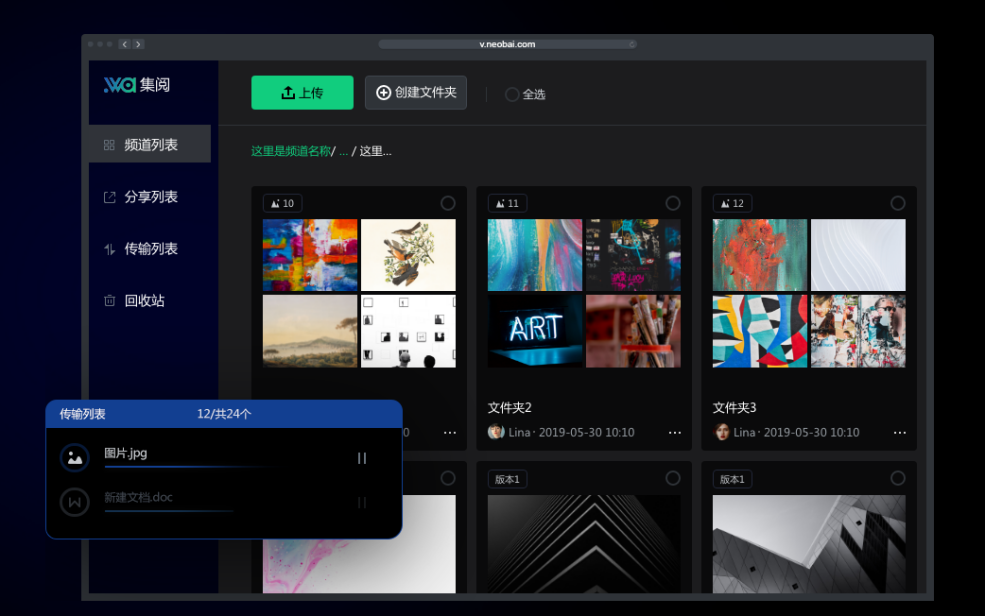This screenshot has height=616, width=985.
Task: Pause the 图片.jpg transfer
Action: coord(362,458)
